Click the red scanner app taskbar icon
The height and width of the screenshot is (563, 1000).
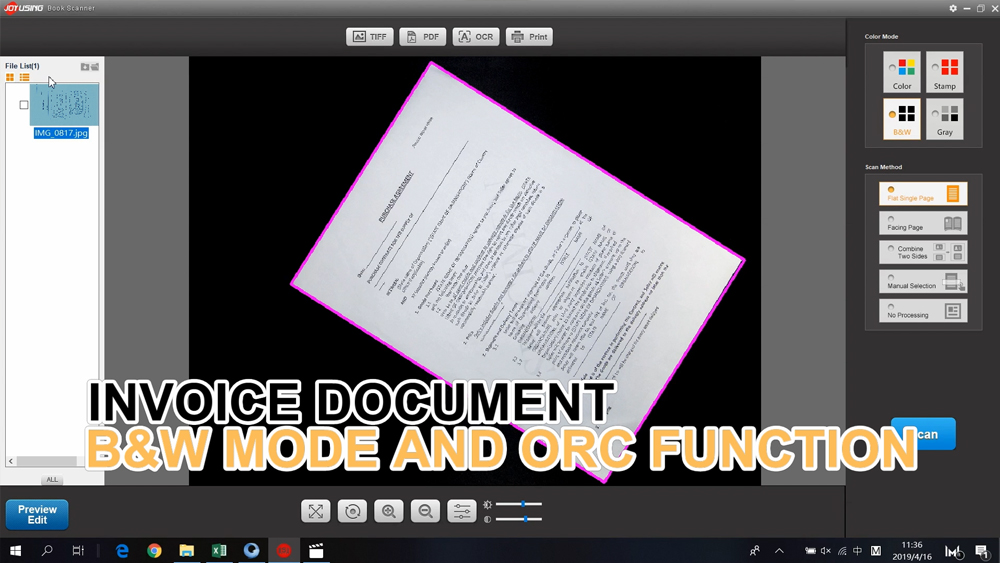[284, 550]
